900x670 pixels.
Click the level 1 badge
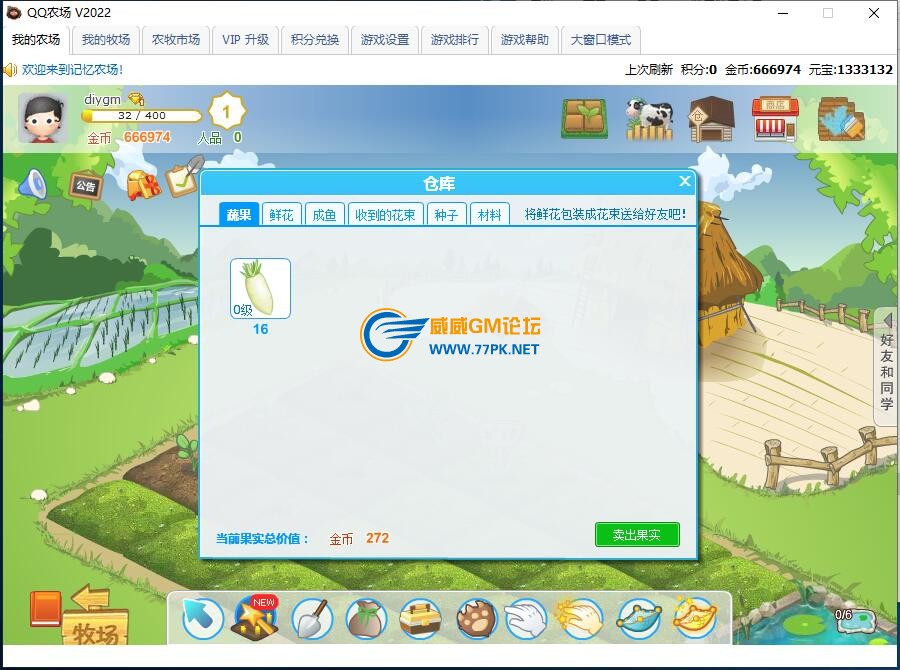pos(226,112)
